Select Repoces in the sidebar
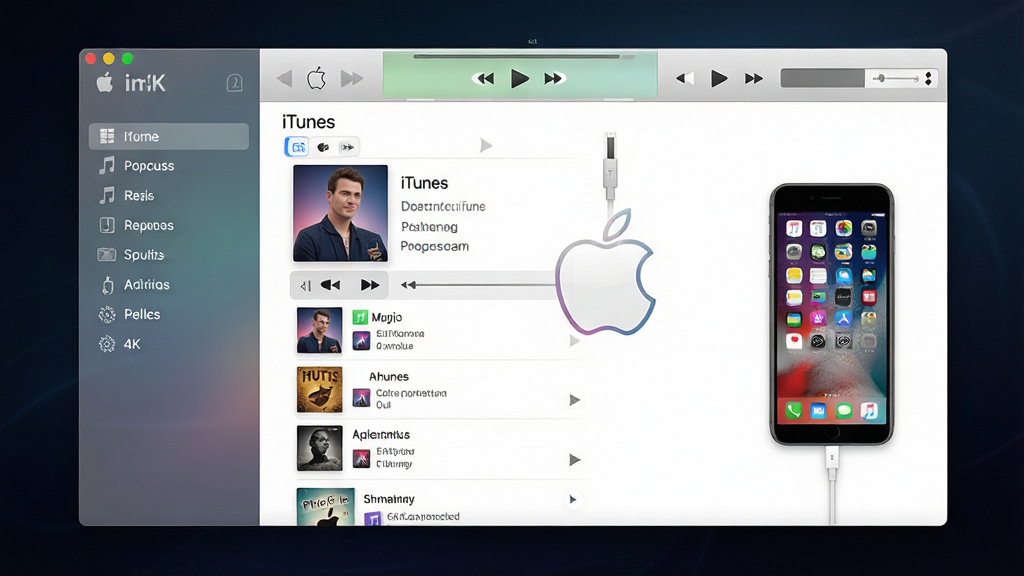 click(149, 225)
